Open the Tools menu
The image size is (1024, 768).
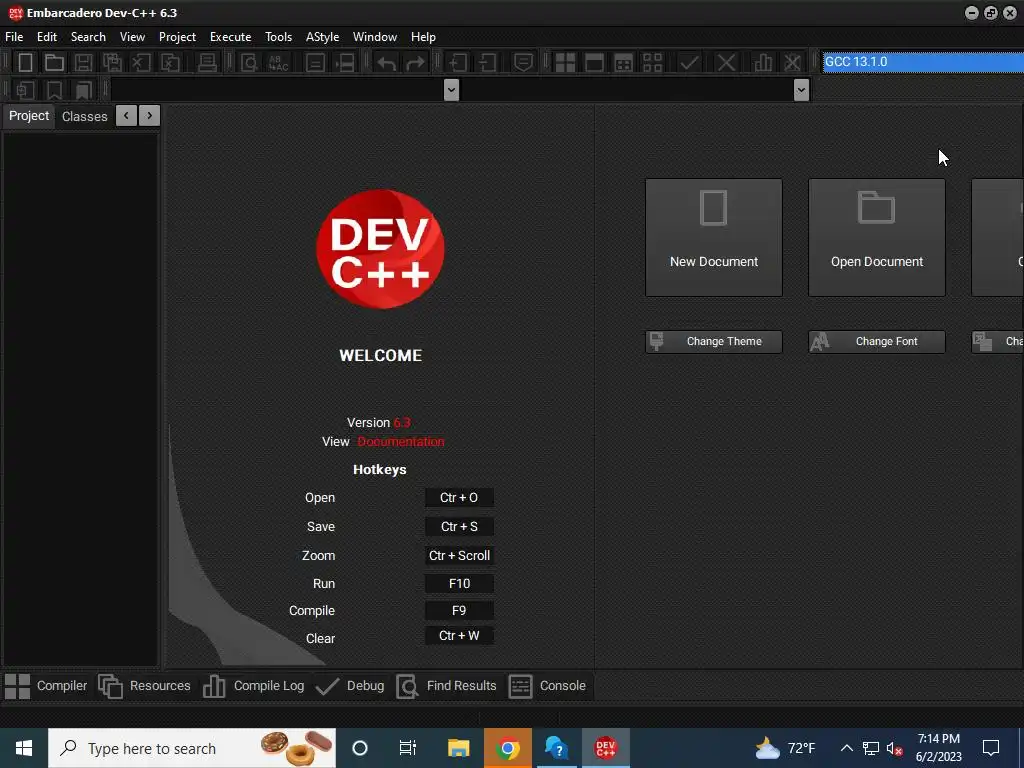pyautogui.click(x=278, y=37)
